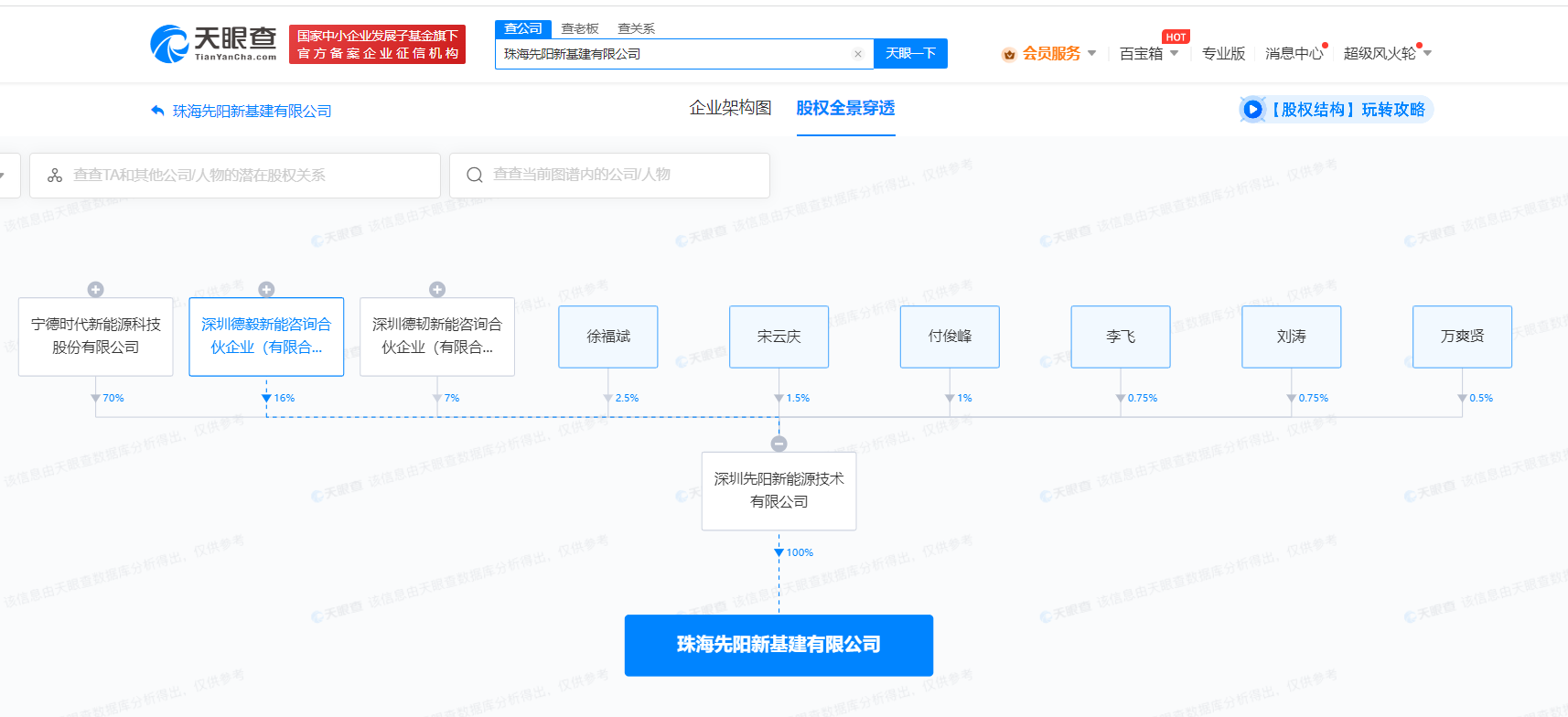The width and height of the screenshot is (1568, 717).
Task: Click the 7% share label
Action: [x=452, y=398]
